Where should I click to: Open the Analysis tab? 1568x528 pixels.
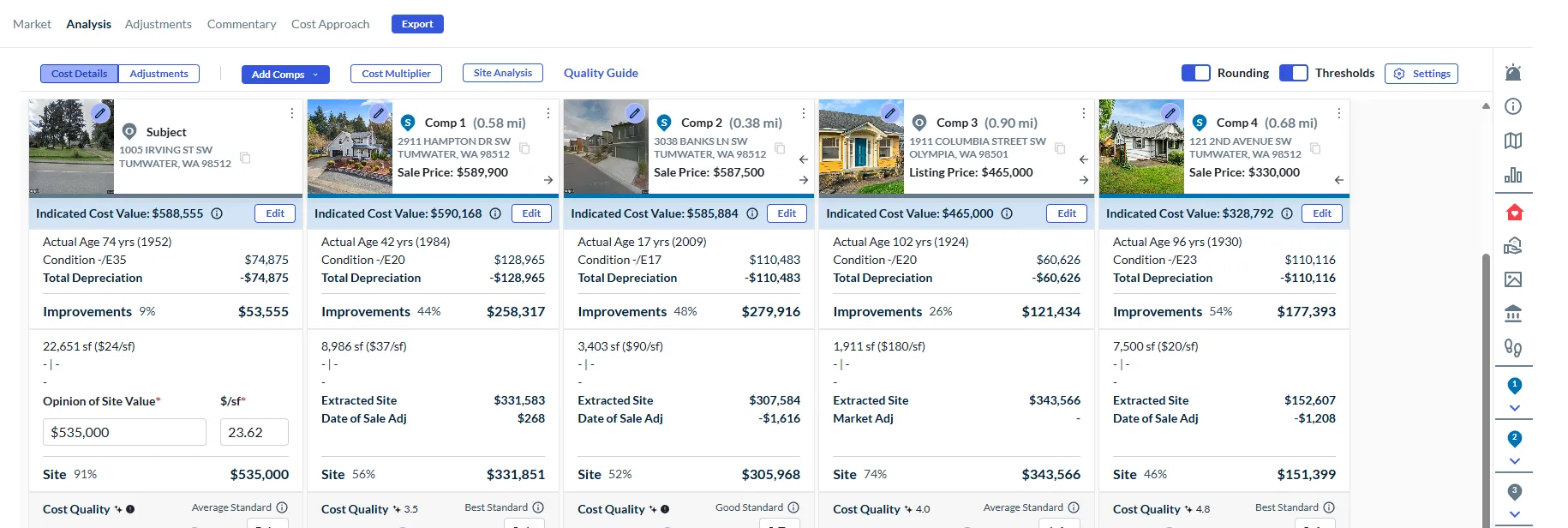(89, 24)
